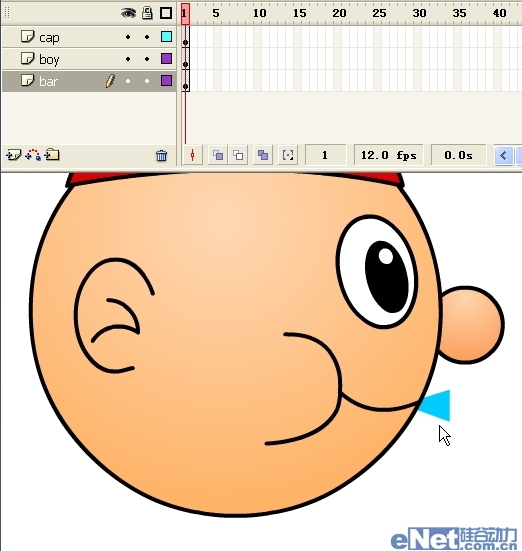Click frame 30 on timeline ruler
522x551 pixels.
[419, 13]
